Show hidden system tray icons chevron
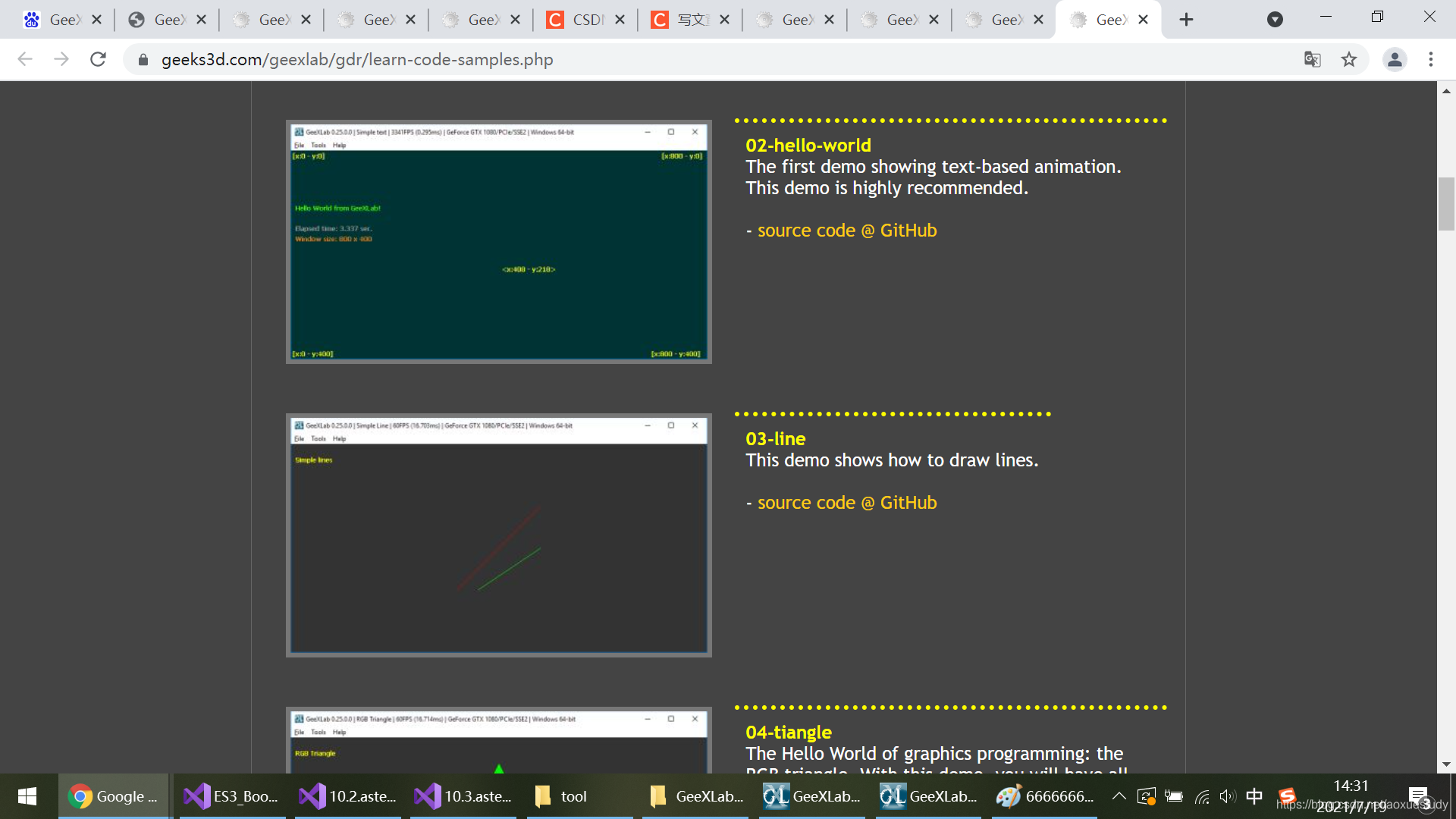The height and width of the screenshot is (819, 1456). [1119, 796]
